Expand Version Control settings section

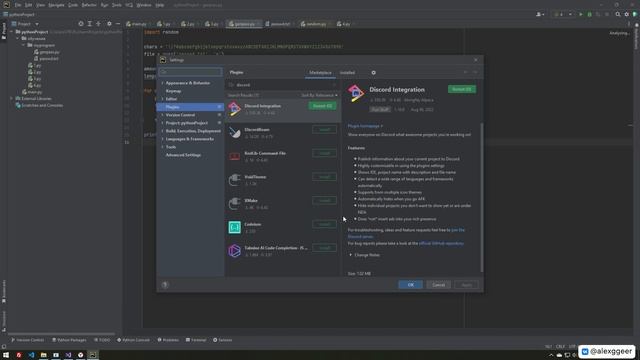click(162, 115)
